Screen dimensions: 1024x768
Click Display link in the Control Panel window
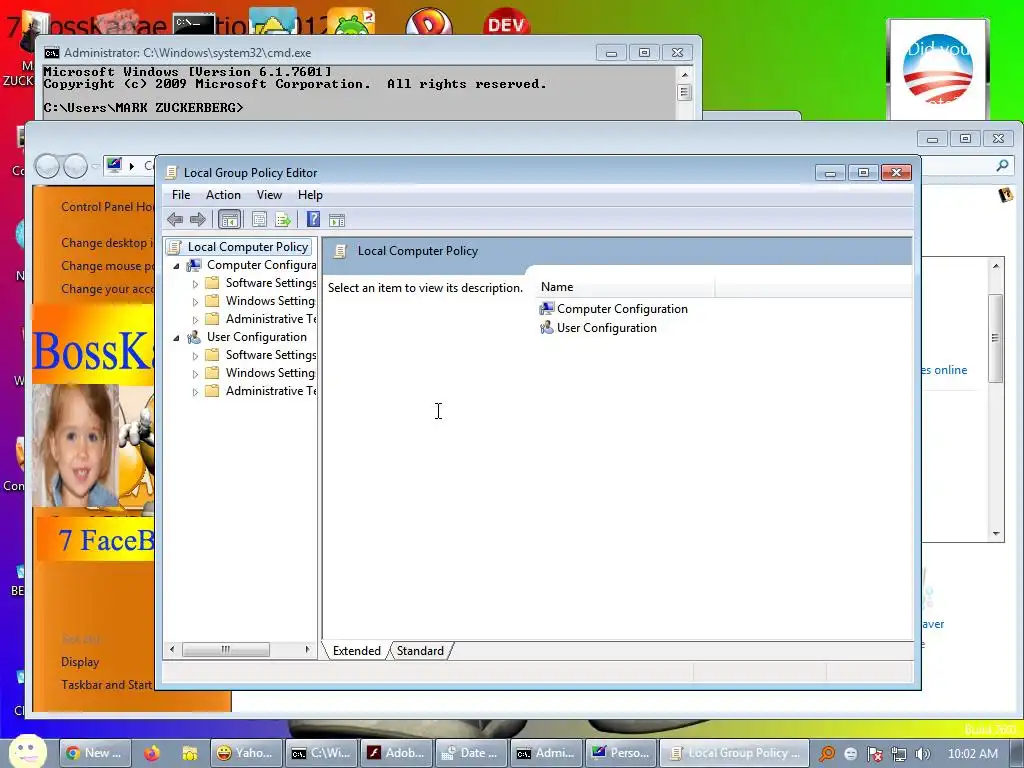(x=80, y=662)
